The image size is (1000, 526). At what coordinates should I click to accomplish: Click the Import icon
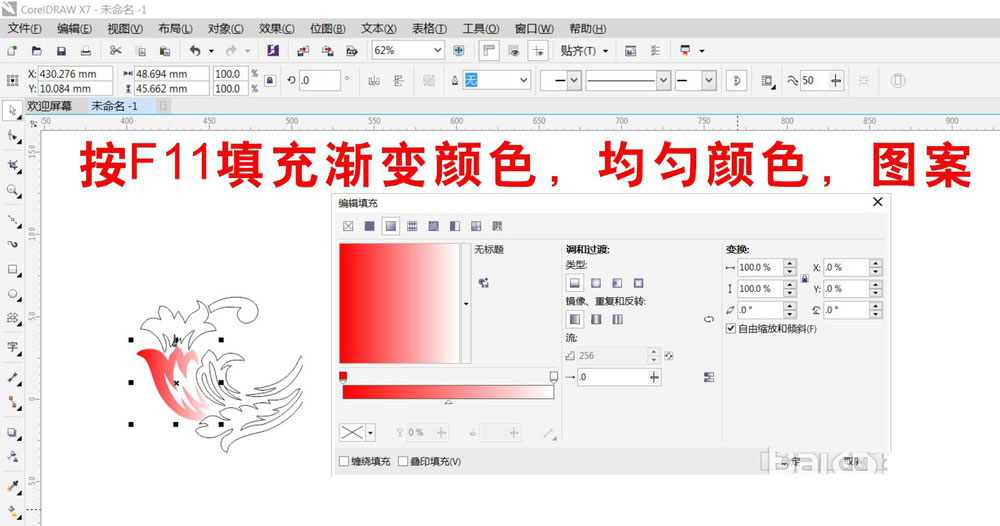(x=303, y=50)
